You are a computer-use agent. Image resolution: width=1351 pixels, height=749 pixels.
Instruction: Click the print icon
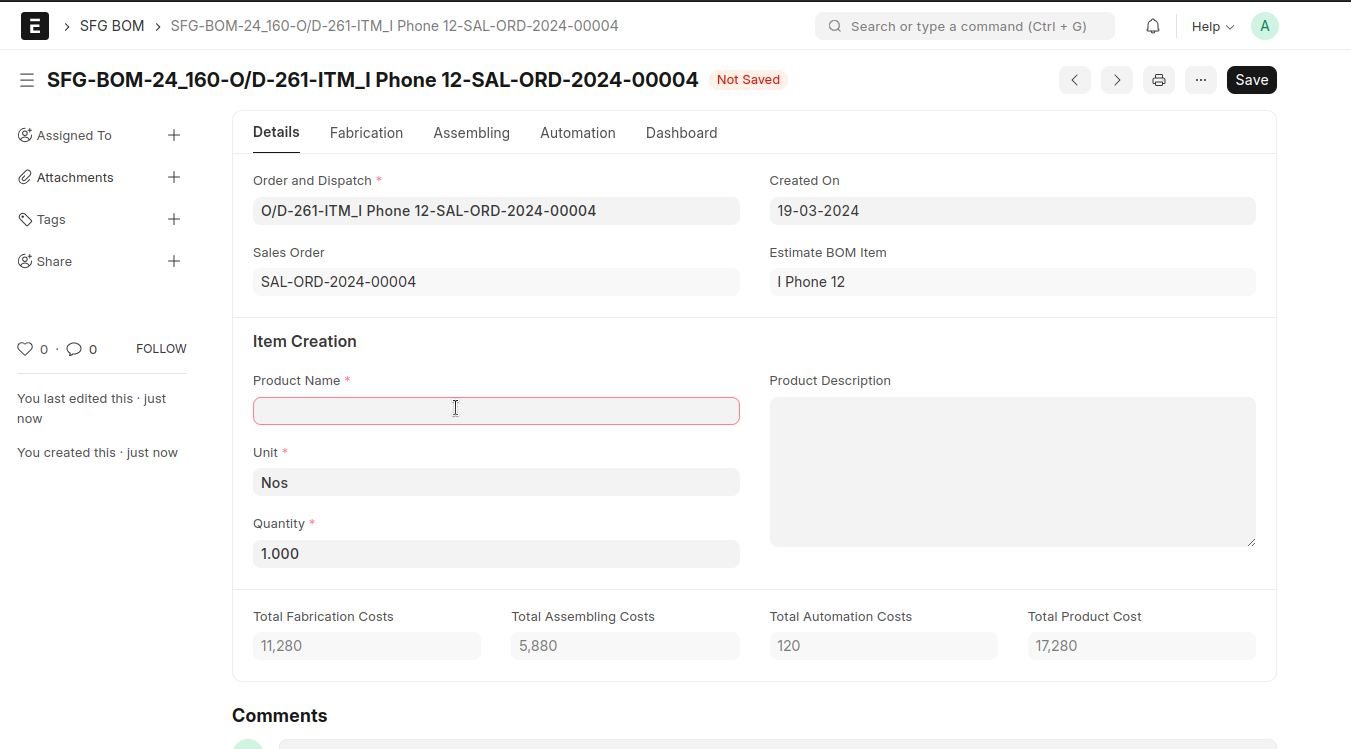[x=1159, y=80]
